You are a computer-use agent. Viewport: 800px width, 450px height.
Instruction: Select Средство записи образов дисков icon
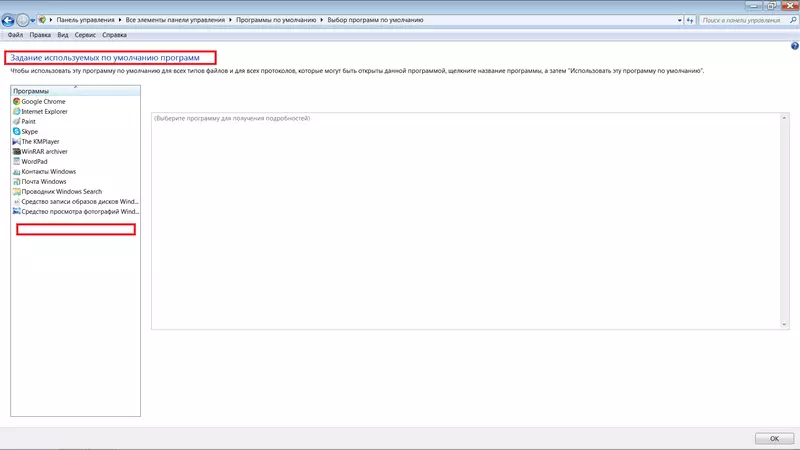16,202
